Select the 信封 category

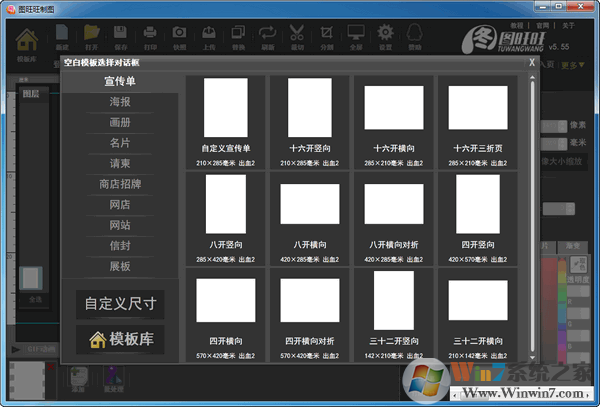click(120, 245)
